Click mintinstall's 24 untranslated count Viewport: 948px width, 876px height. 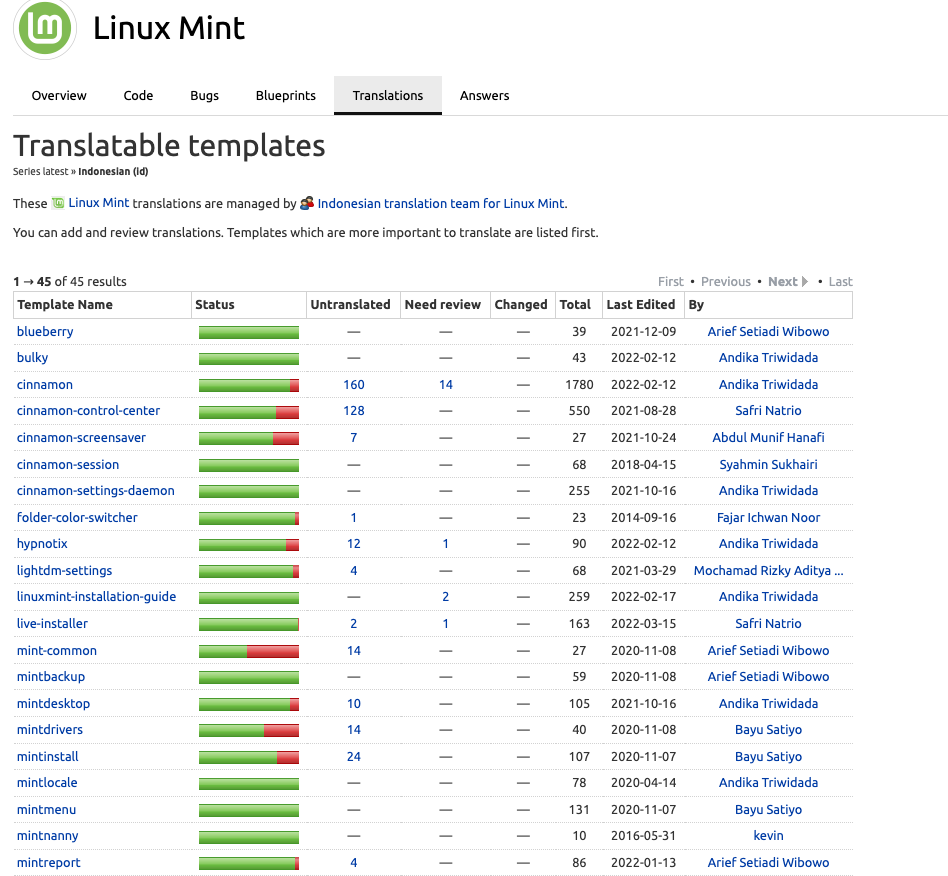(354, 756)
